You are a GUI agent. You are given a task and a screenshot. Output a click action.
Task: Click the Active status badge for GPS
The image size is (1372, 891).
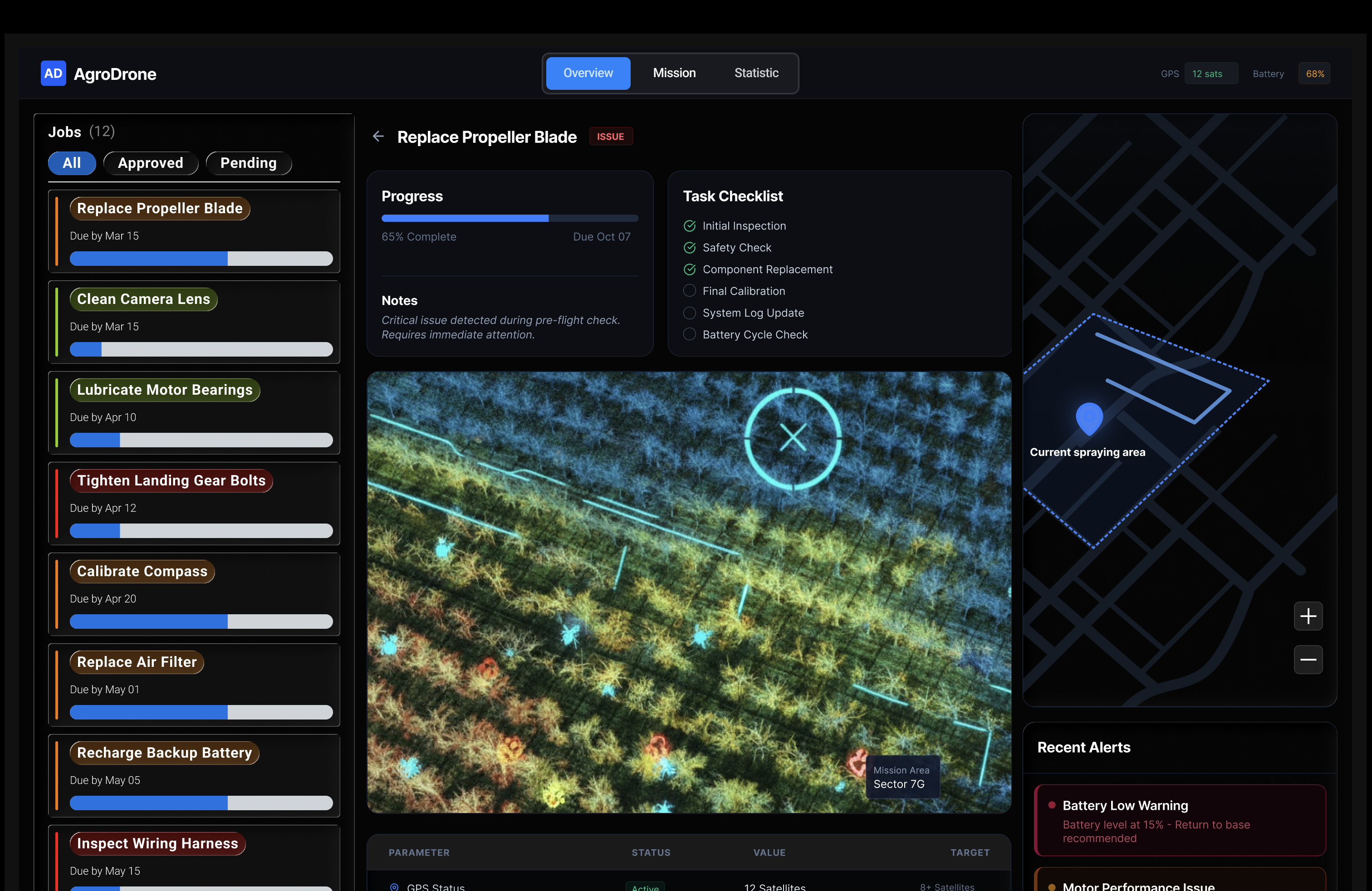[x=645, y=887]
